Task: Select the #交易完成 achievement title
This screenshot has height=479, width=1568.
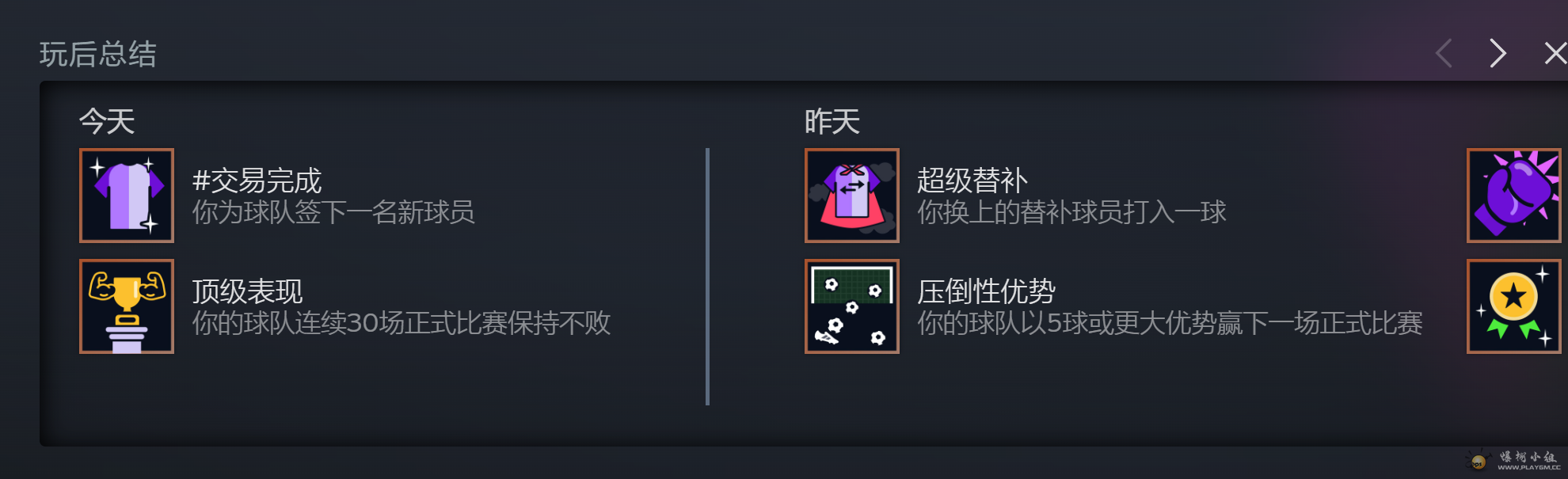Action: click(x=257, y=181)
